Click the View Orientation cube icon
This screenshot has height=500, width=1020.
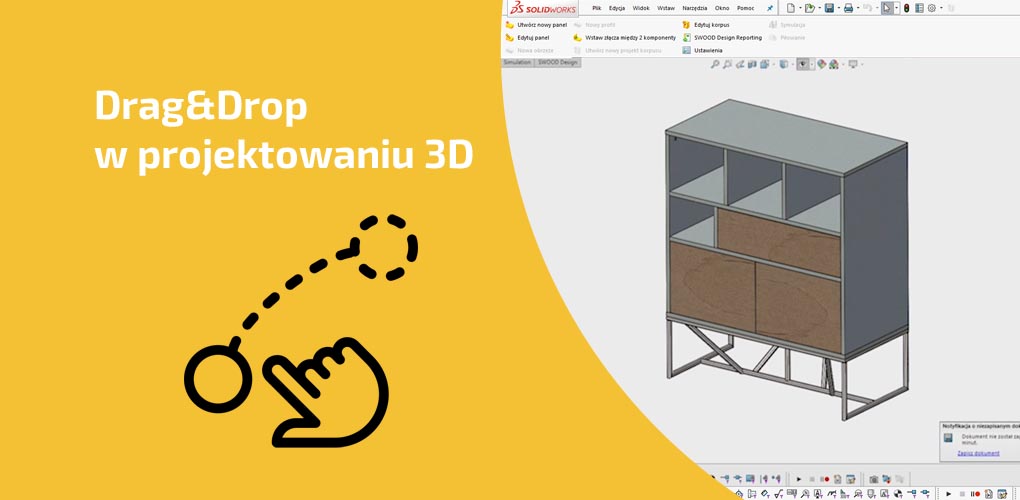[x=764, y=64]
